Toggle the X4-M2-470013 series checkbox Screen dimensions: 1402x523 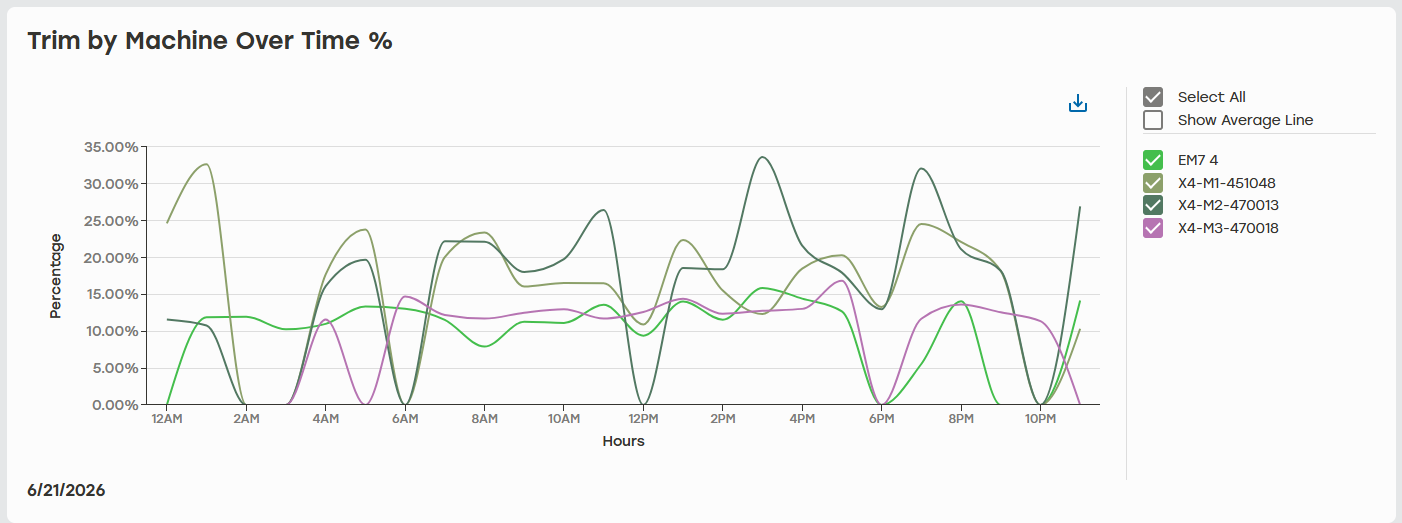(x=1153, y=205)
